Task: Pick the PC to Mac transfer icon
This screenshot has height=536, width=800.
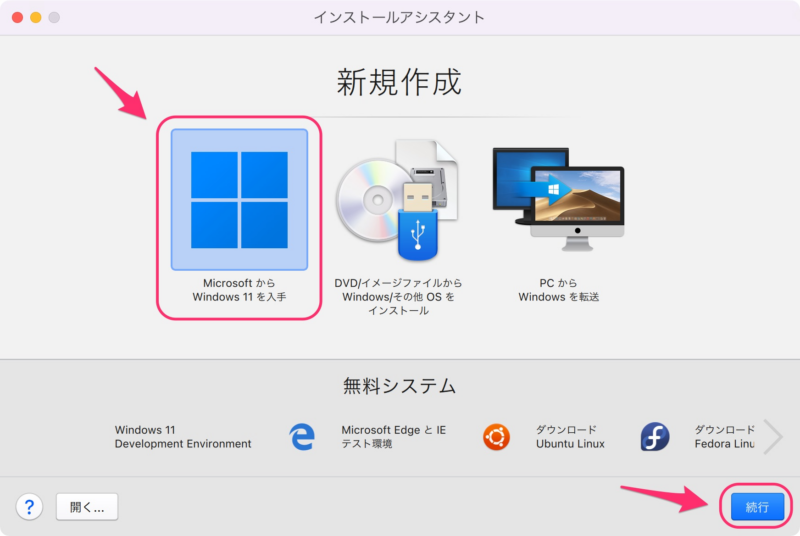Action: (559, 199)
